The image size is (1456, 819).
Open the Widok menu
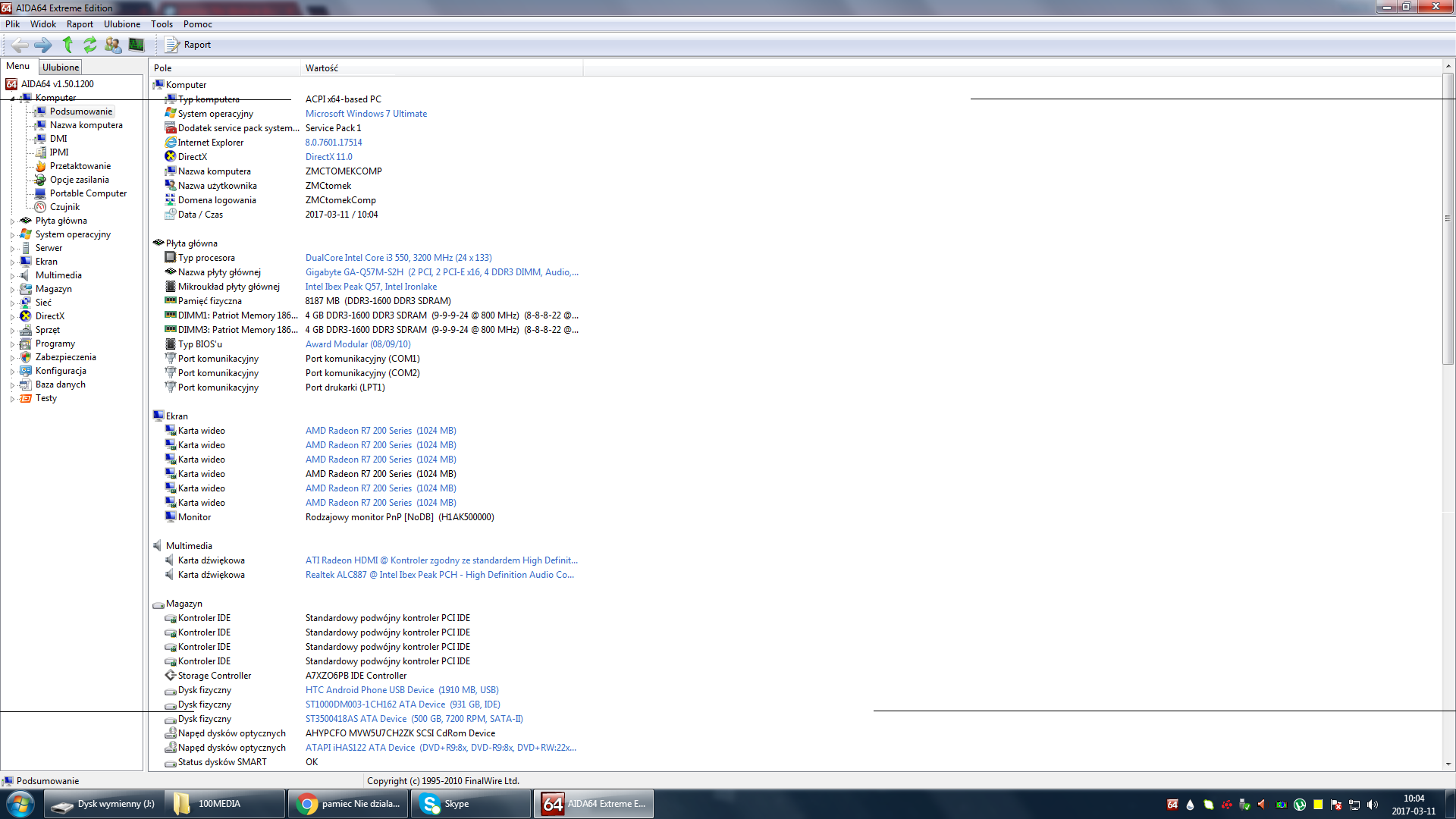pos(43,24)
